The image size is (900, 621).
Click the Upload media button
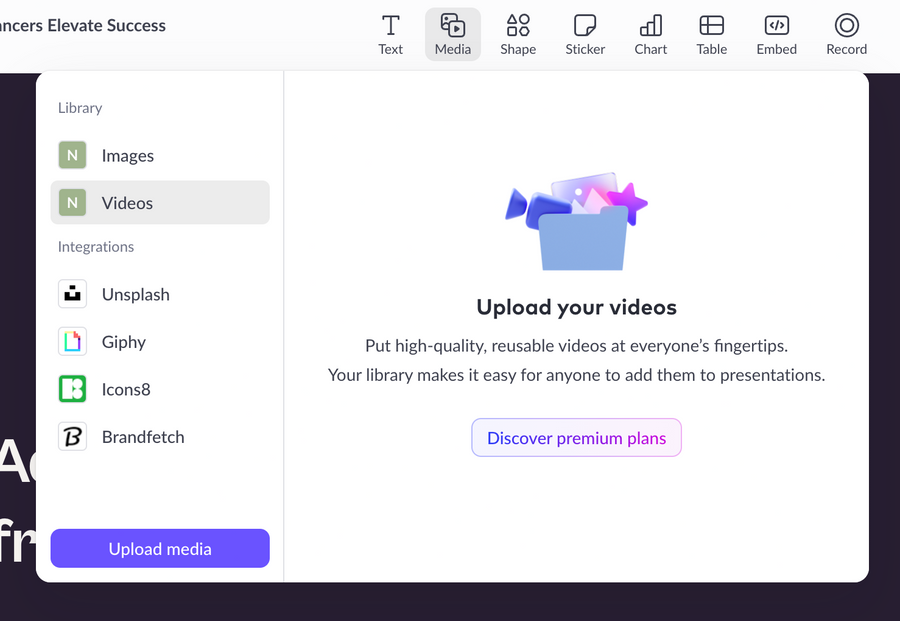coord(159,548)
